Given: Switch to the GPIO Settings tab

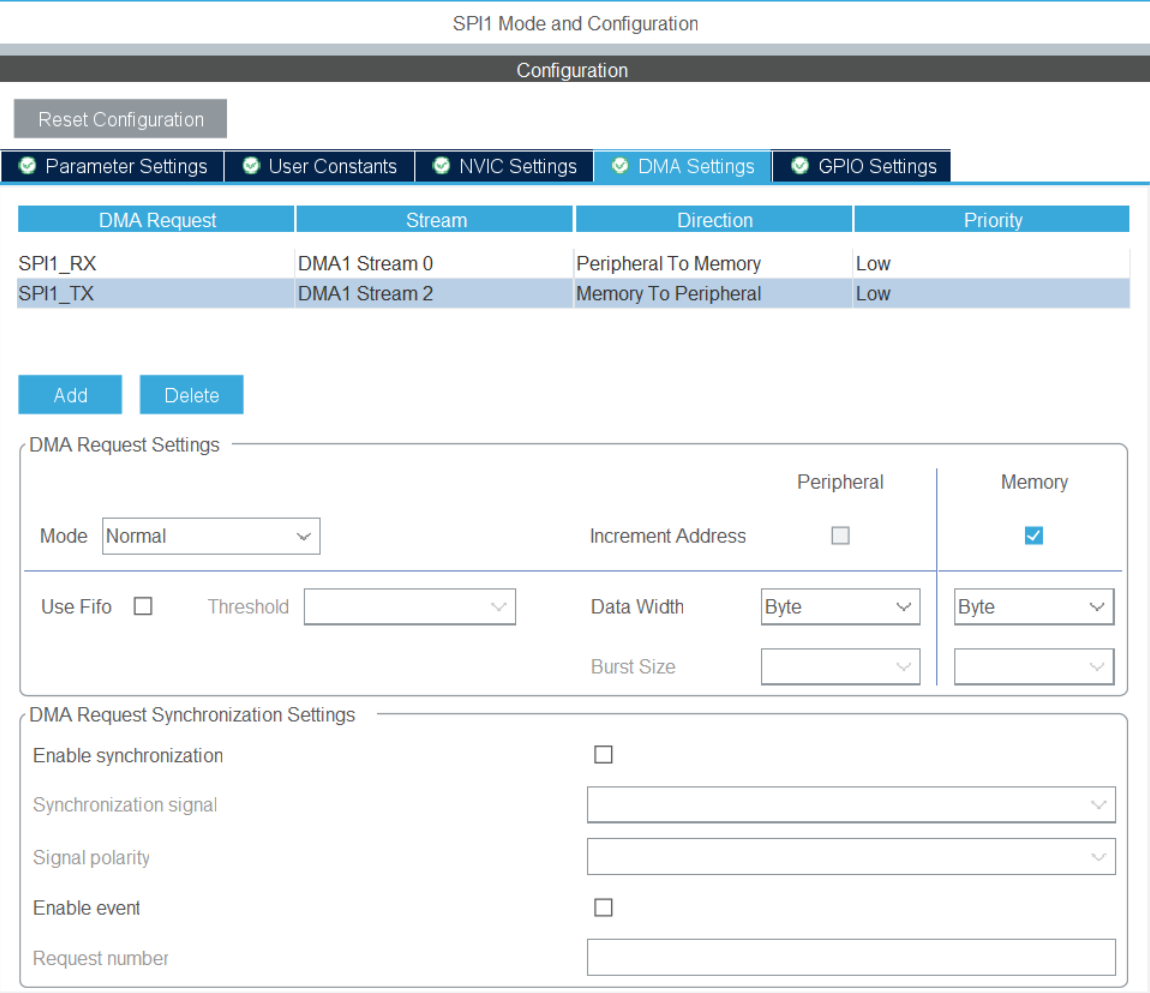Looking at the screenshot, I should 862,166.
